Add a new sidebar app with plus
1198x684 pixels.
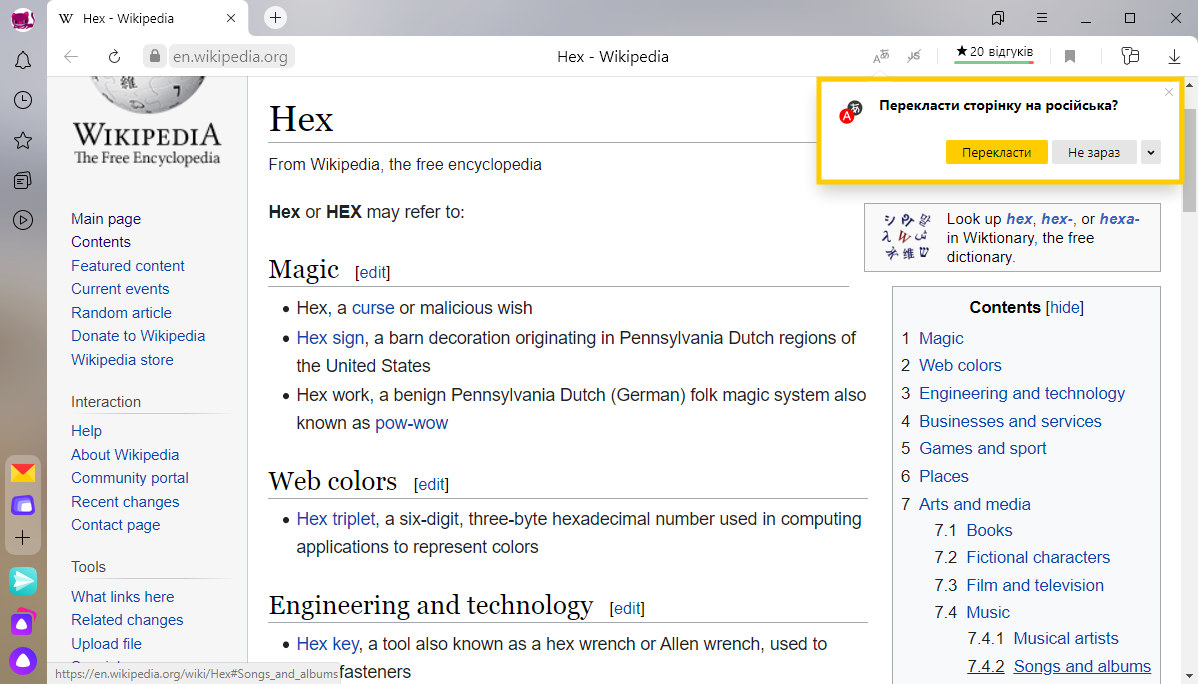23,537
